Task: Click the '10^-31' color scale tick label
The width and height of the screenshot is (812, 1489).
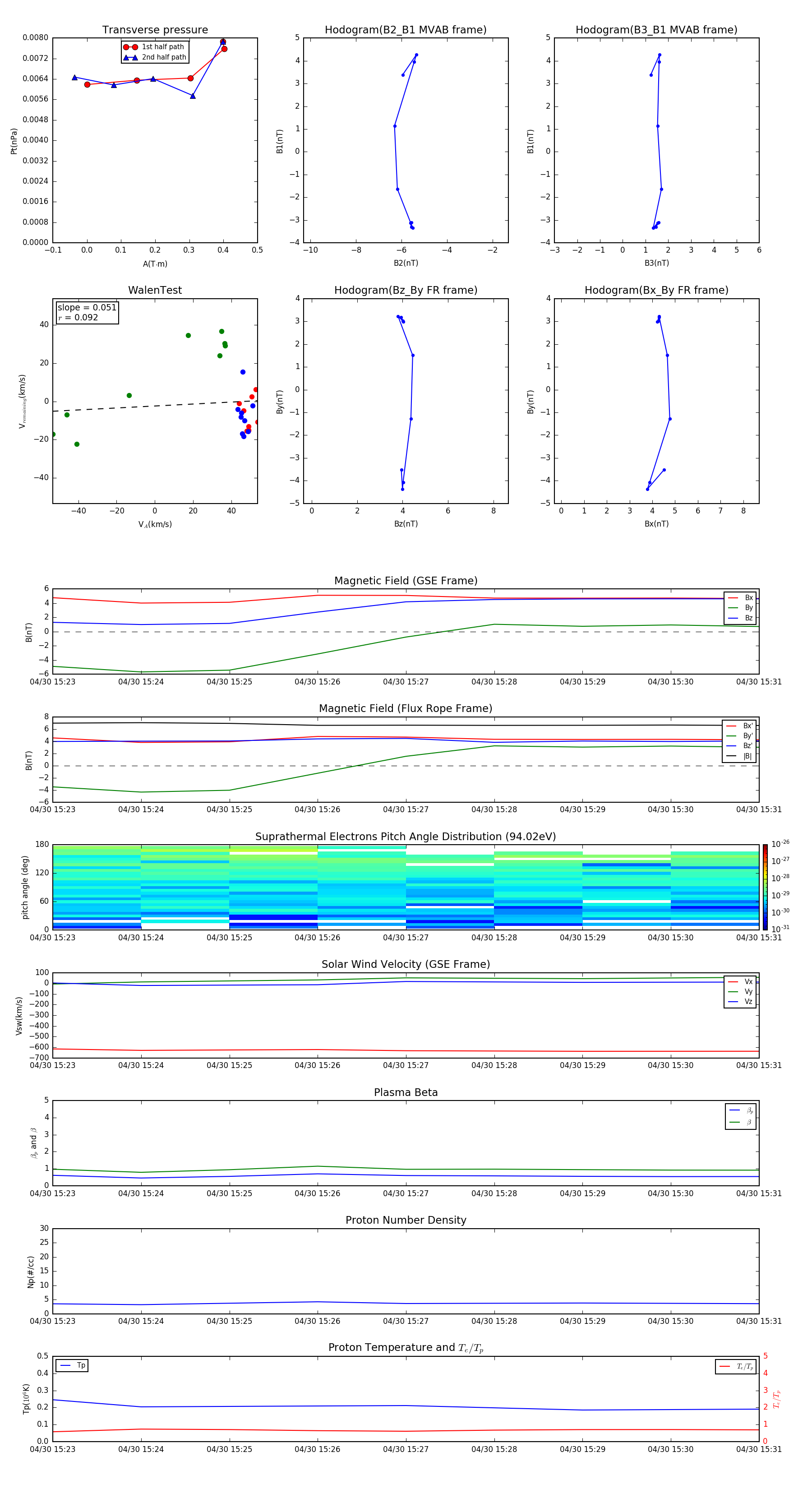Action: [x=780, y=929]
